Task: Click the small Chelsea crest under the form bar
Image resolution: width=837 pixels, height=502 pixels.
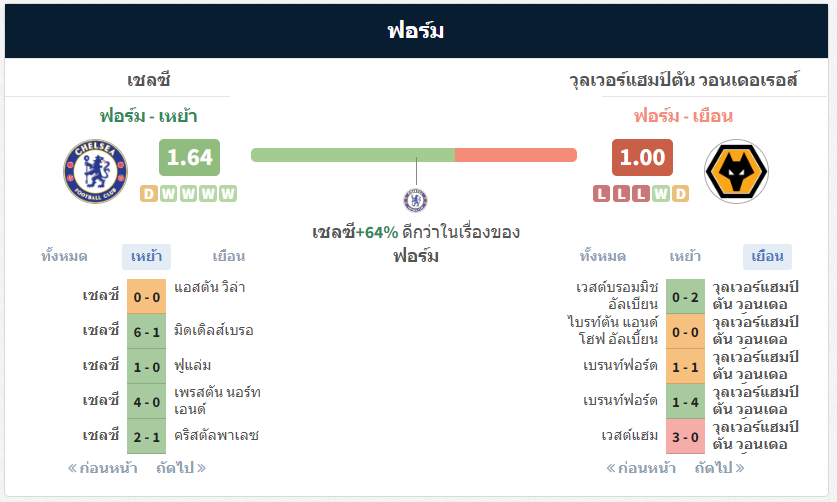Action: 415,200
